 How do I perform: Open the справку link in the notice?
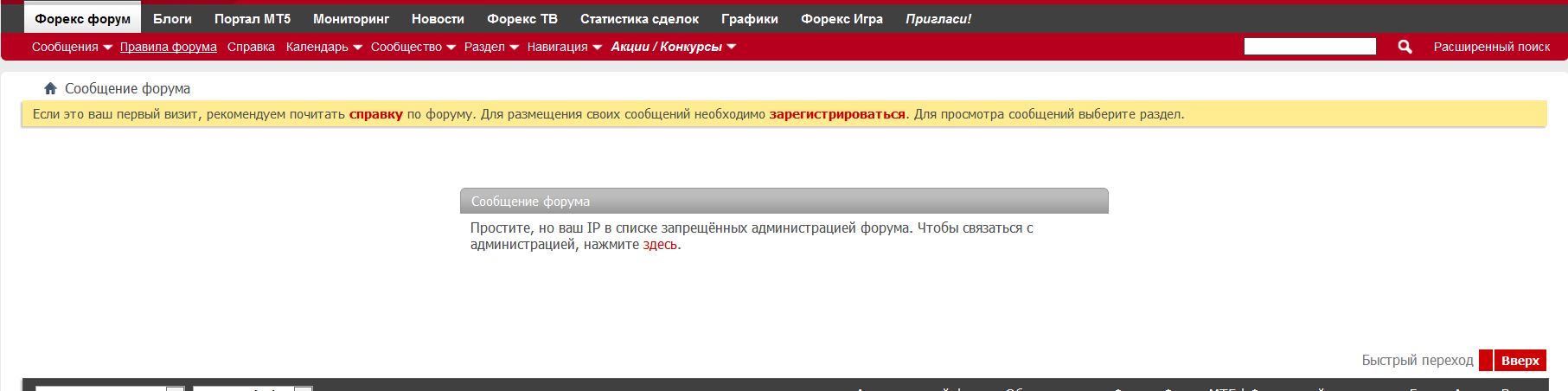[x=376, y=114]
